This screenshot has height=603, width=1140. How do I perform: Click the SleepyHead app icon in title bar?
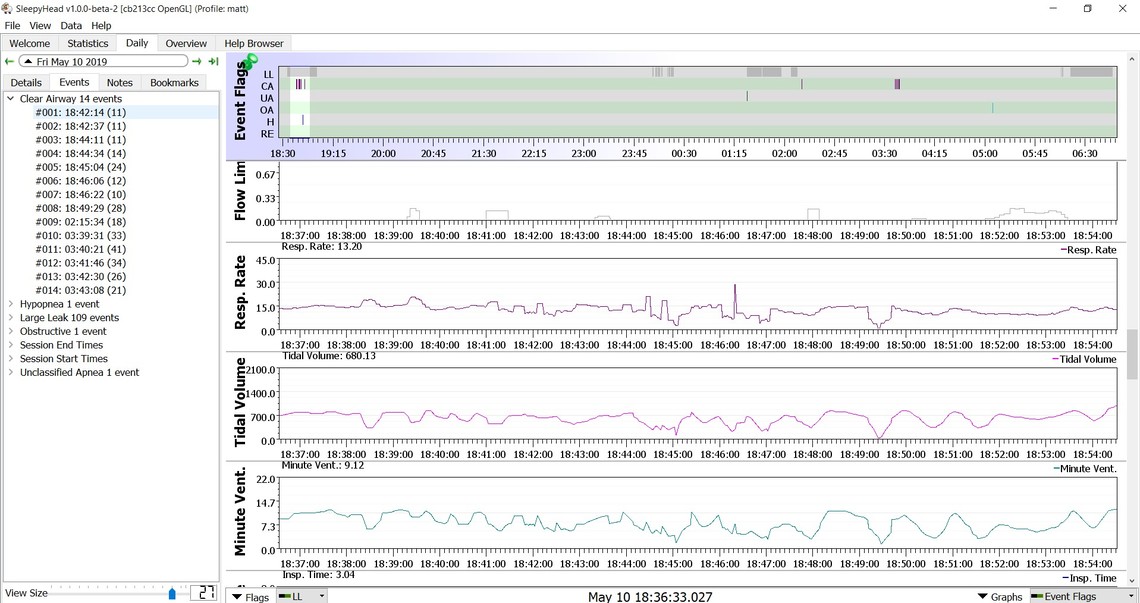[x=7, y=9]
